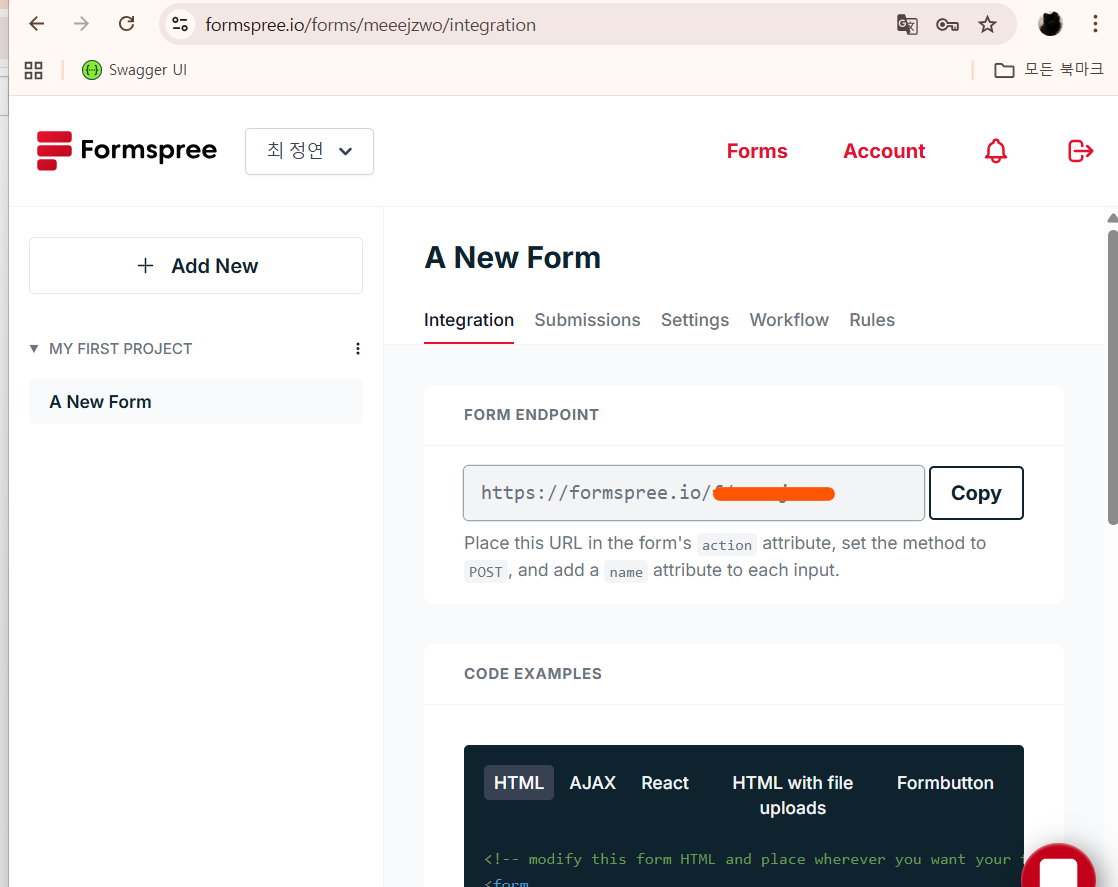Screen dimensions: 1118x887
Task: Open the Account page
Action: [884, 151]
